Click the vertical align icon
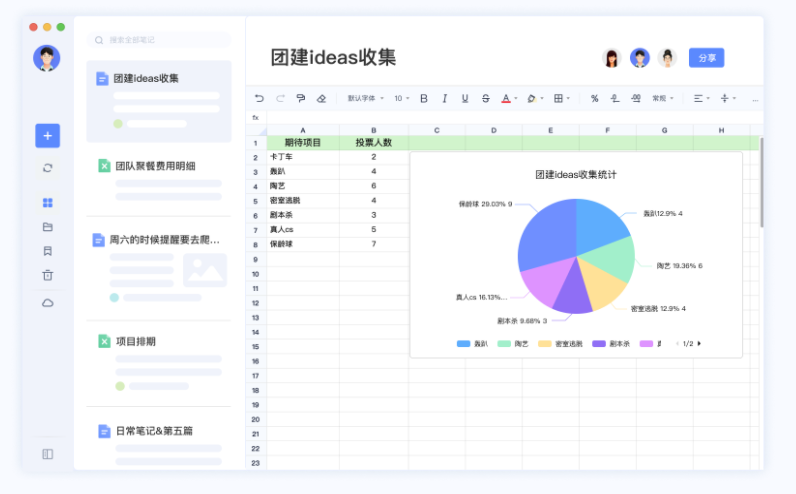 (x=724, y=98)
